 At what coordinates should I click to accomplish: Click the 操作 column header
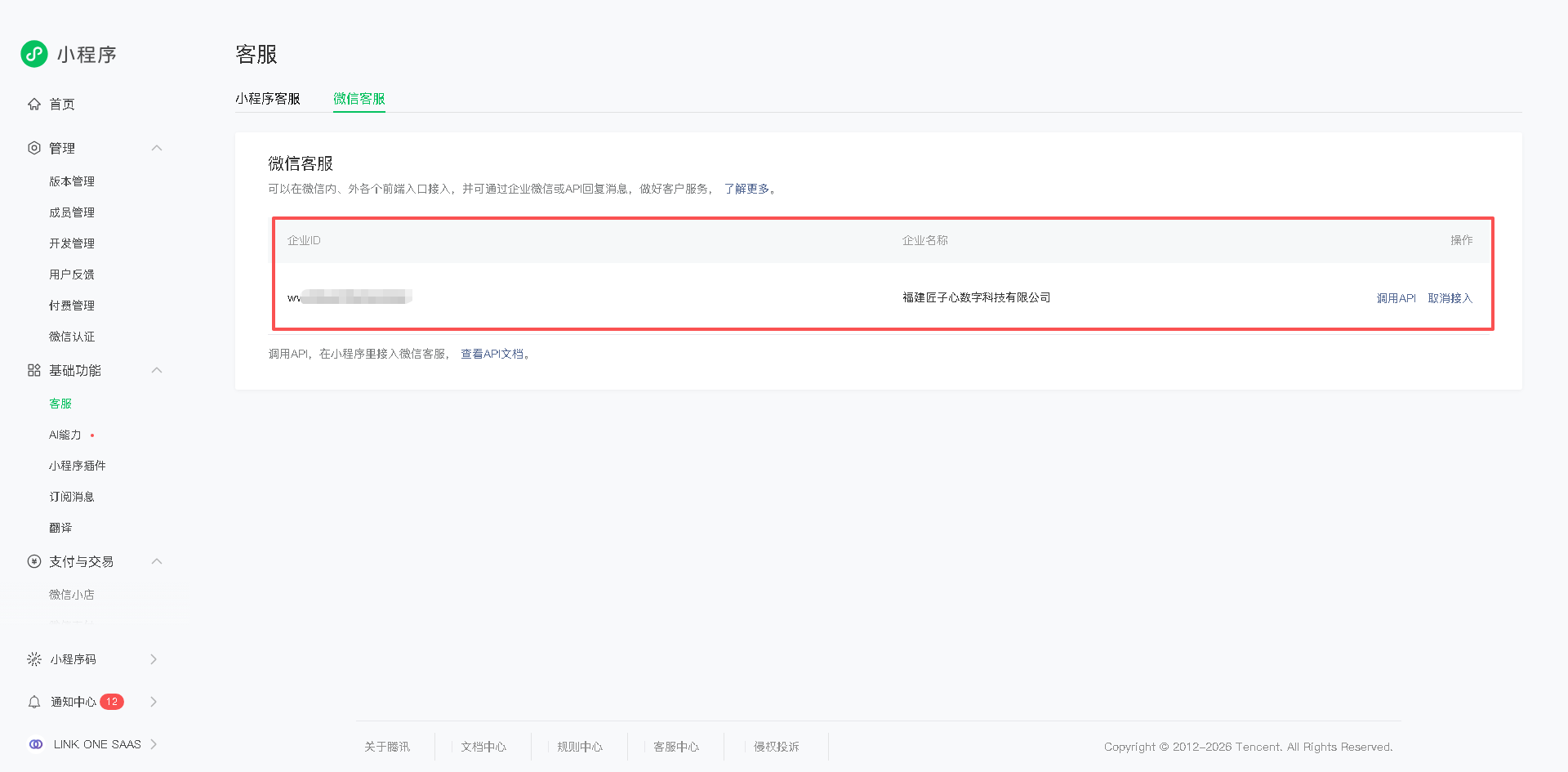click(x=1462, y=240)
